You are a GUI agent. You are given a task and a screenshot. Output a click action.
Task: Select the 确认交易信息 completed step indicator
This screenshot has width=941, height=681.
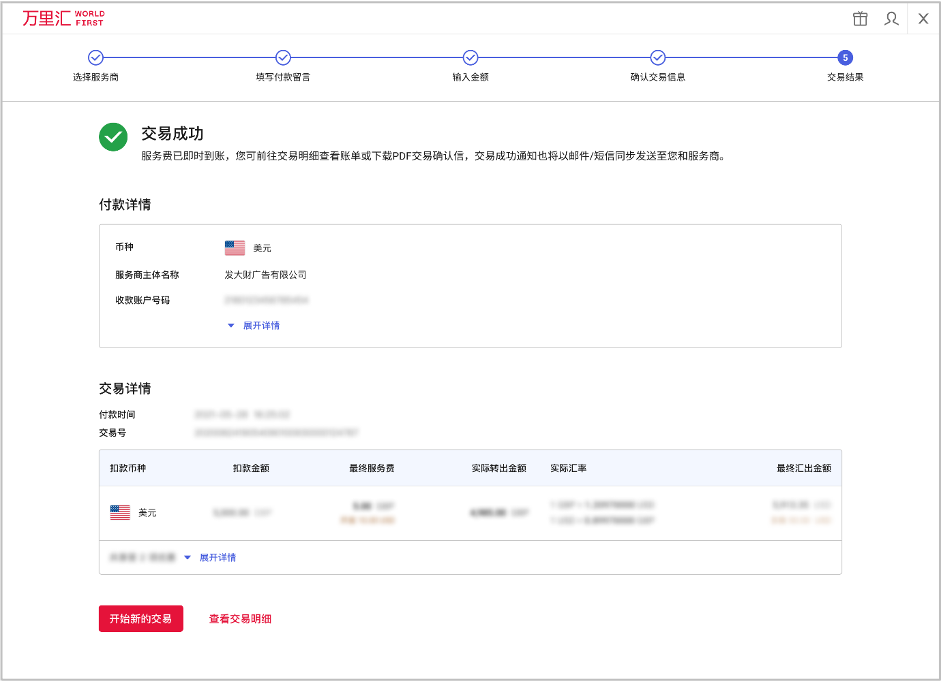[x=657, y=58]
